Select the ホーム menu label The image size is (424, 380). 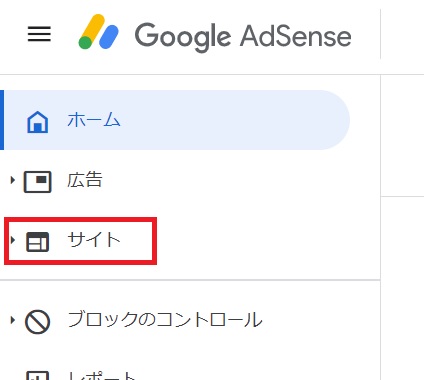coord(94,120)
